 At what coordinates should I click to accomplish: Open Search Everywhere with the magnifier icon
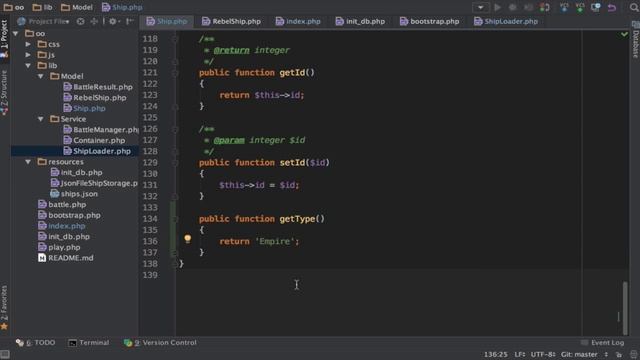[x=634, y=7]
